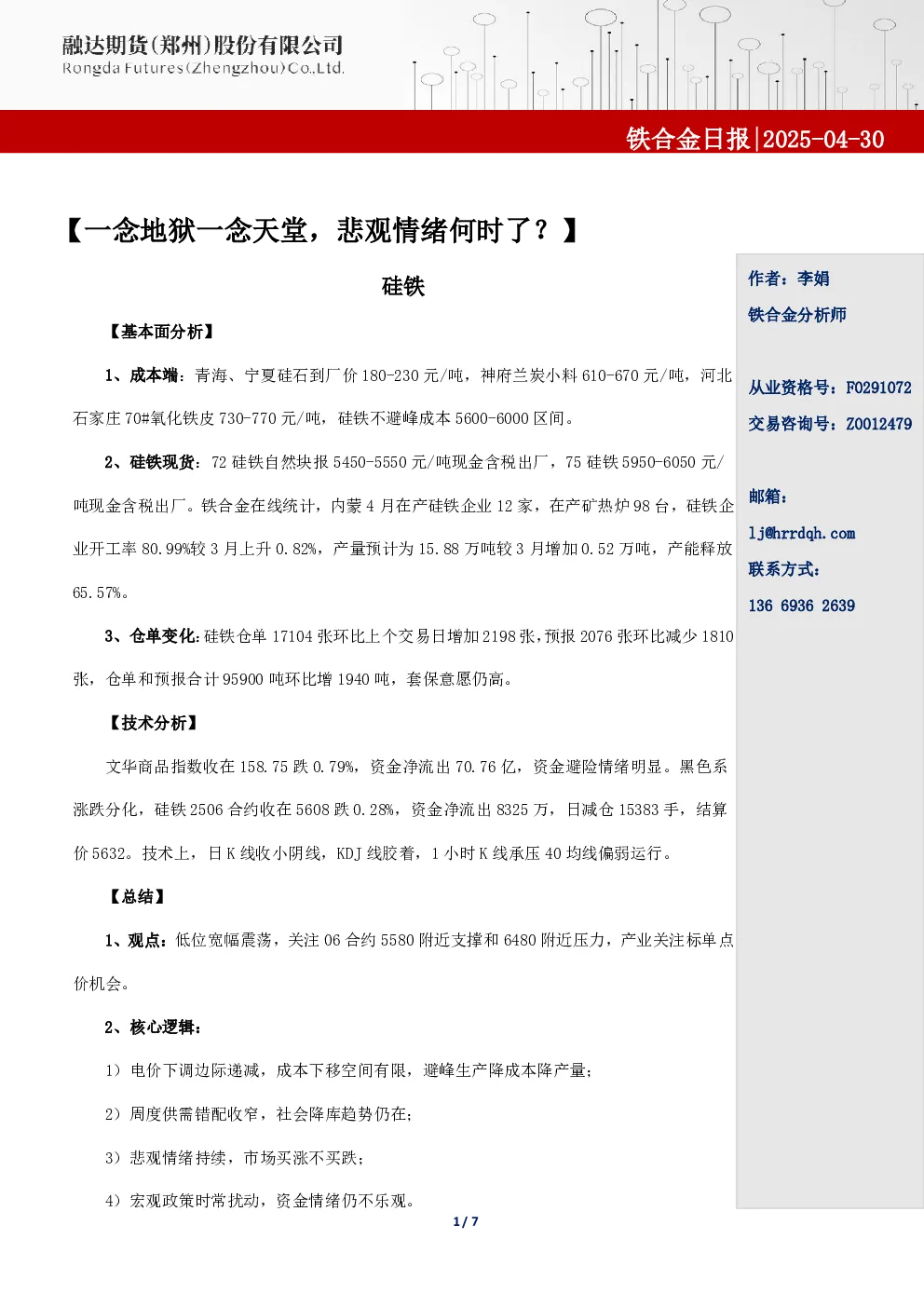Click the text 价机会 under 观点
Viewport: 924px width, 1307px height.
[x=97, y=984]
